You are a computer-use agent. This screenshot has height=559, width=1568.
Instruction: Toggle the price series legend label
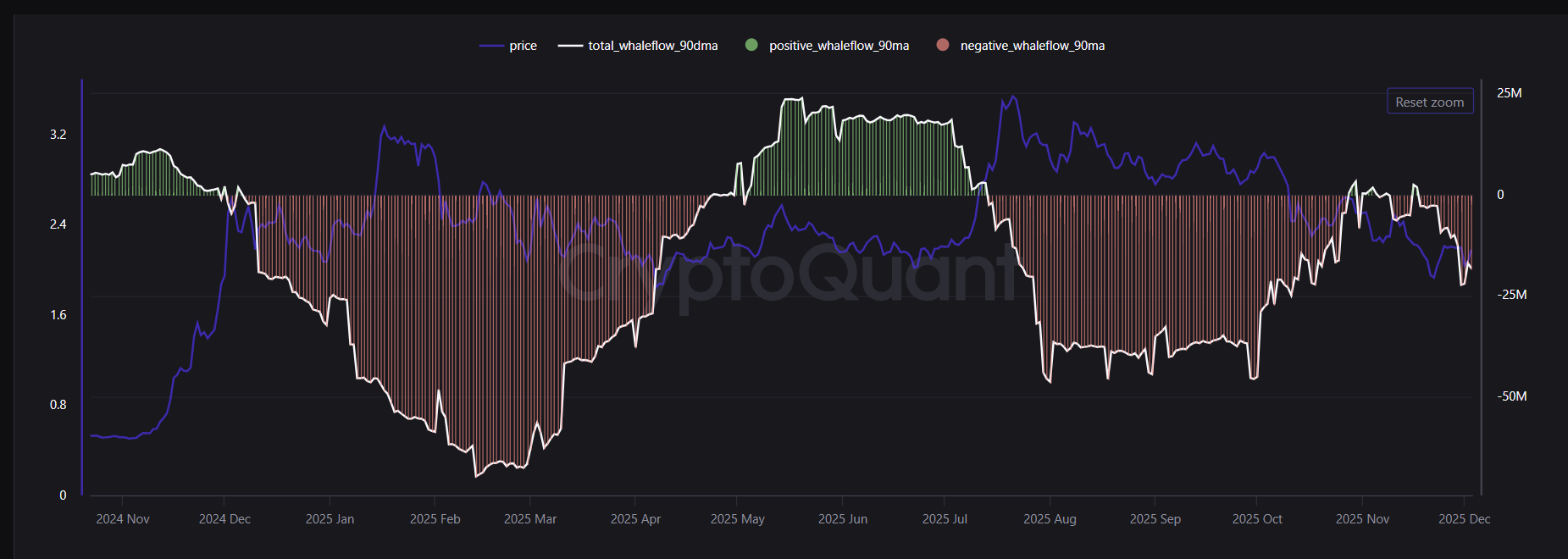pyautogui.click(x=523, y=46)
